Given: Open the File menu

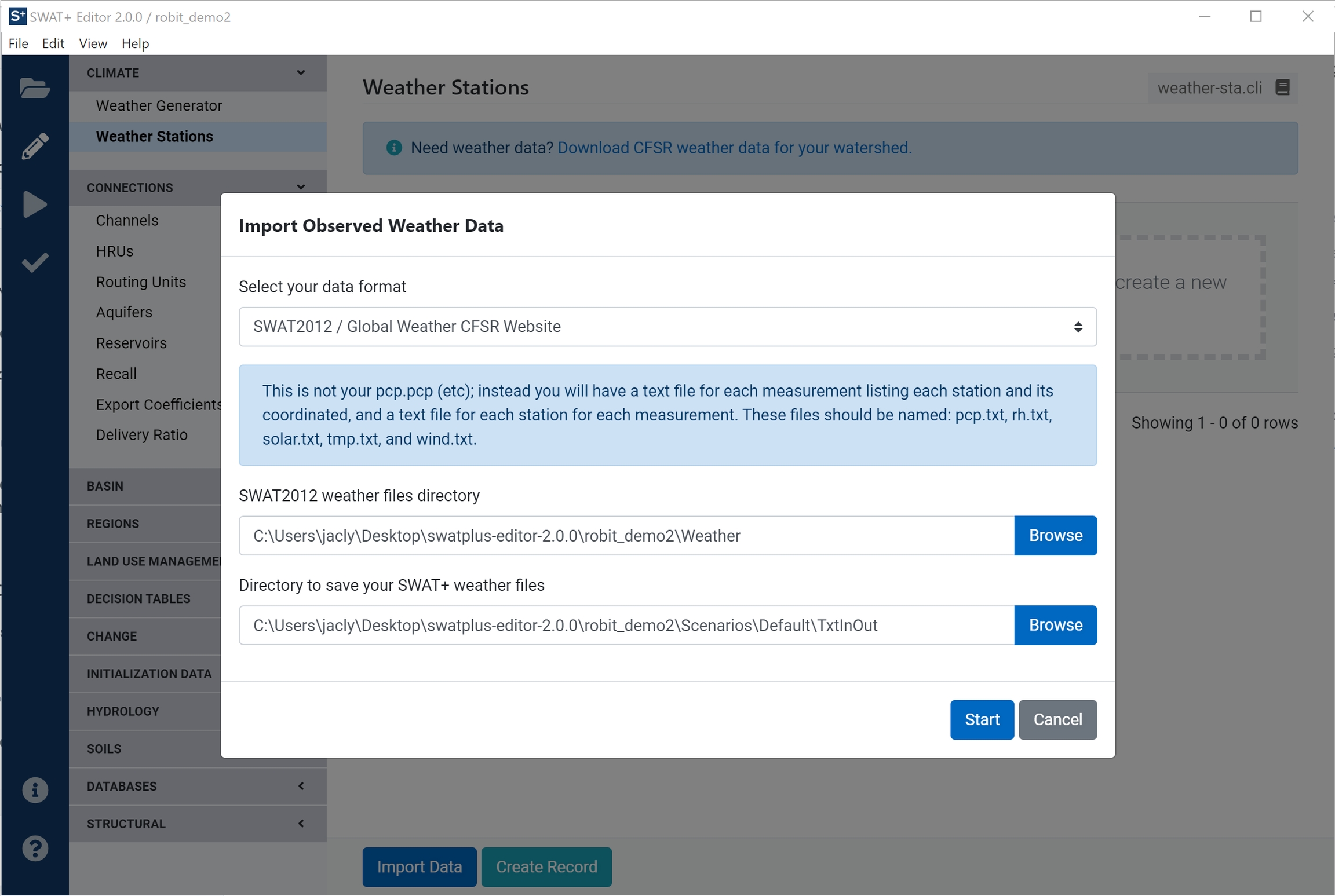Looking at the screenshot, I should tap(18, 43).
